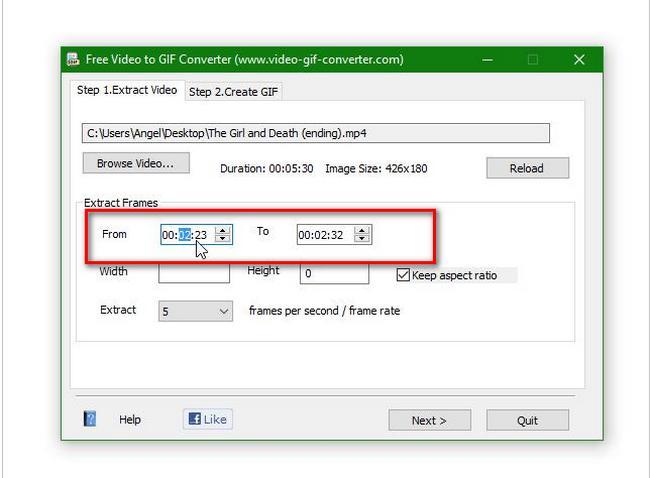The width and height of the screenshot is (650, 478).
Task: Switch to Step 1.Extract Video tab
Action: click(127, 90)
